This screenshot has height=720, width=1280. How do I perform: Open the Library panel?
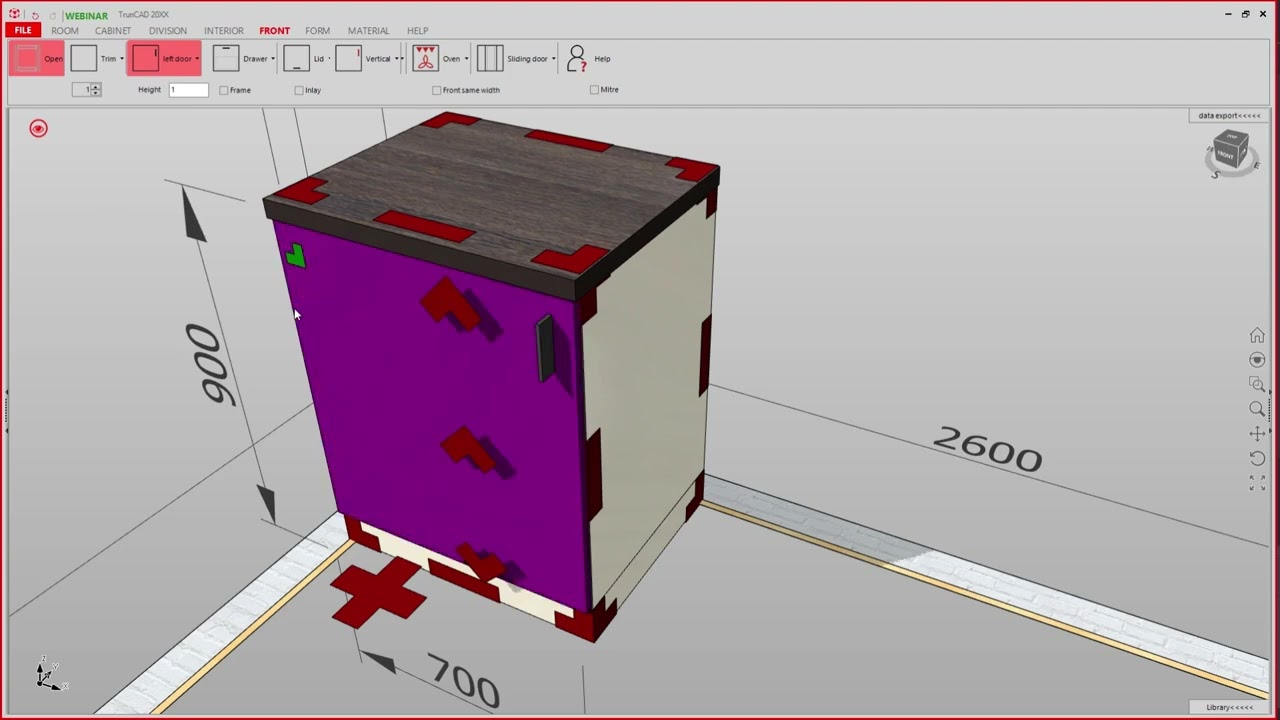tap(1229, 707)
